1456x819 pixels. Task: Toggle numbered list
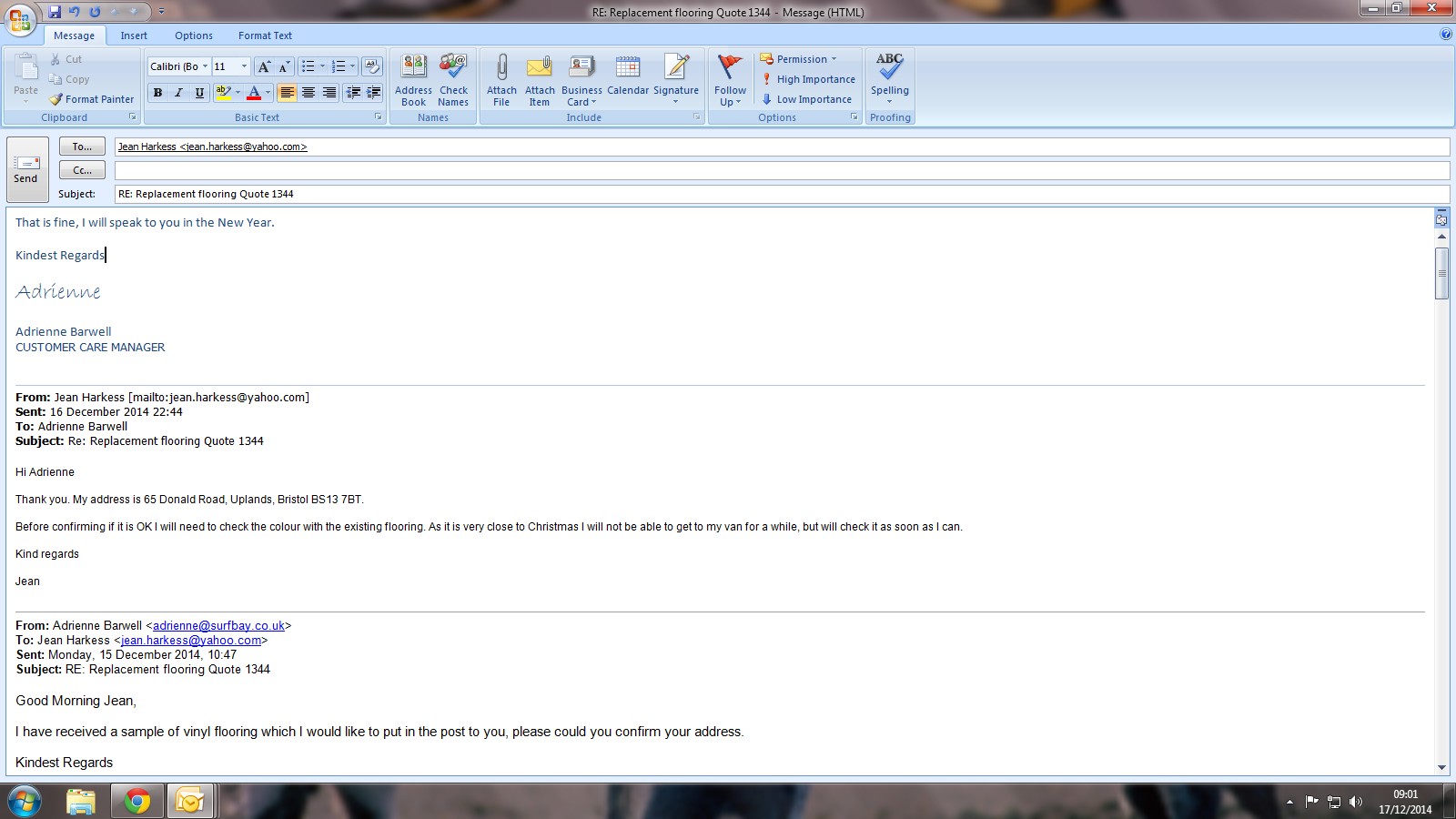pos(339,66)
